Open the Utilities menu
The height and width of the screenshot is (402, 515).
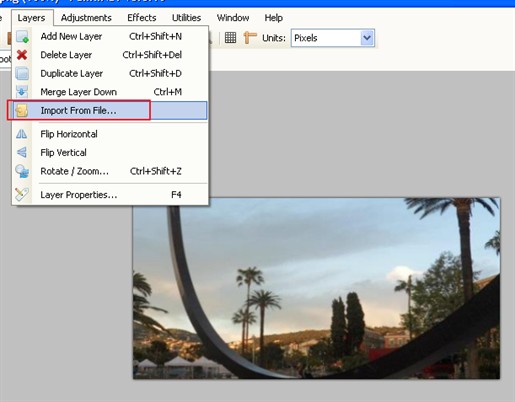click(x=186, y=18)
